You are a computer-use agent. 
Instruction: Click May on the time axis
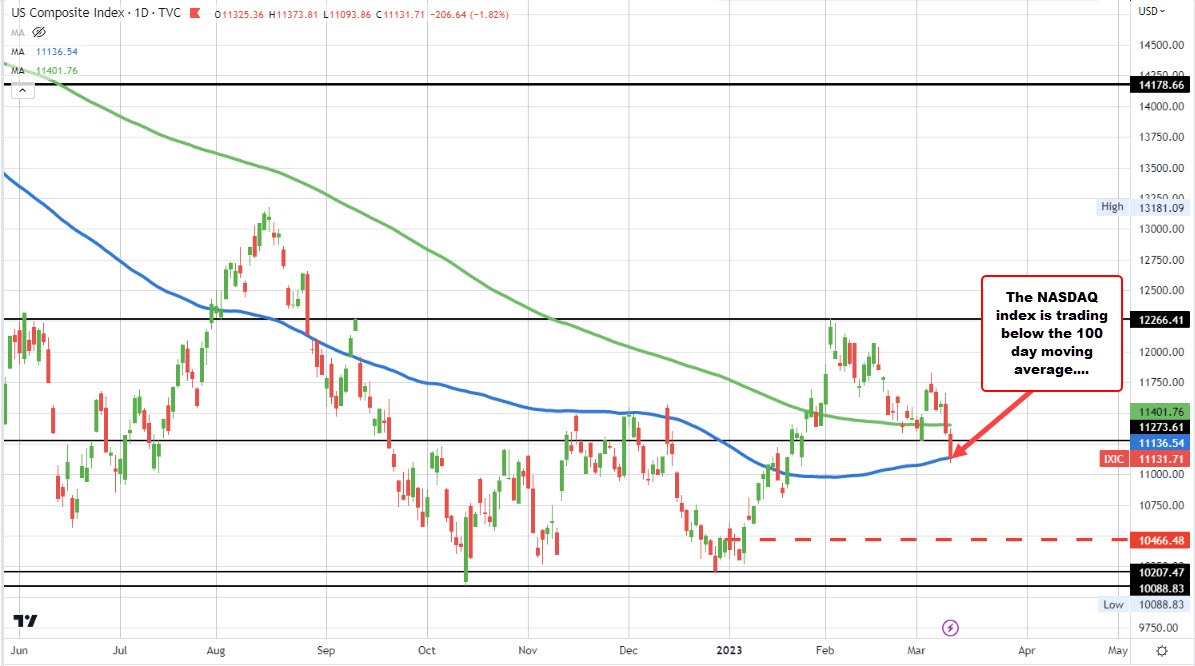click(1118, 650)
